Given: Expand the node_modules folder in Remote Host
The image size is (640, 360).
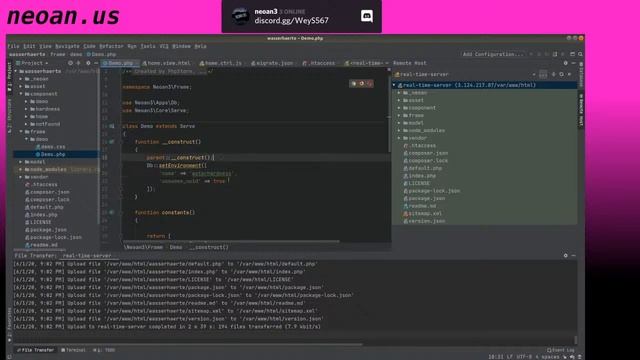Looking at the screenshot, I should 399,130.
